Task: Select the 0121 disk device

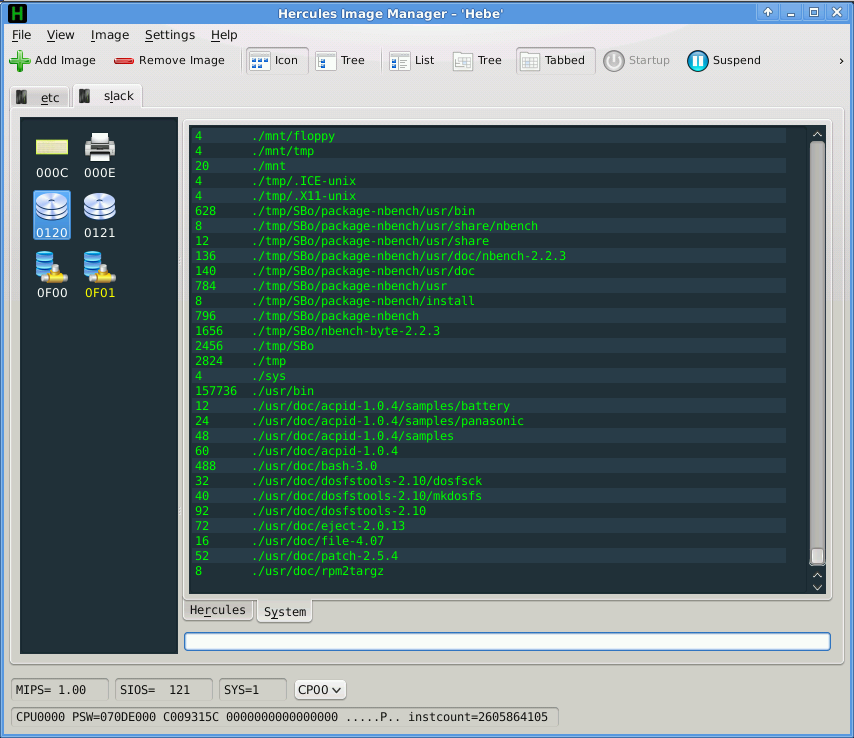Action: 100,216
